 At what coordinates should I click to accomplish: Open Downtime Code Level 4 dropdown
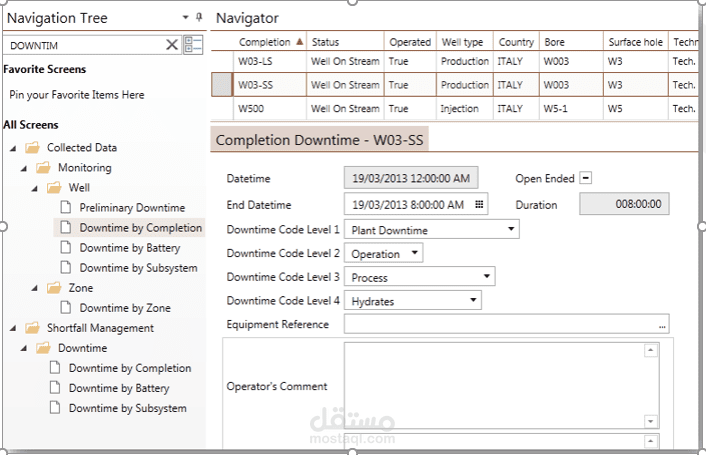coord(473,300)
